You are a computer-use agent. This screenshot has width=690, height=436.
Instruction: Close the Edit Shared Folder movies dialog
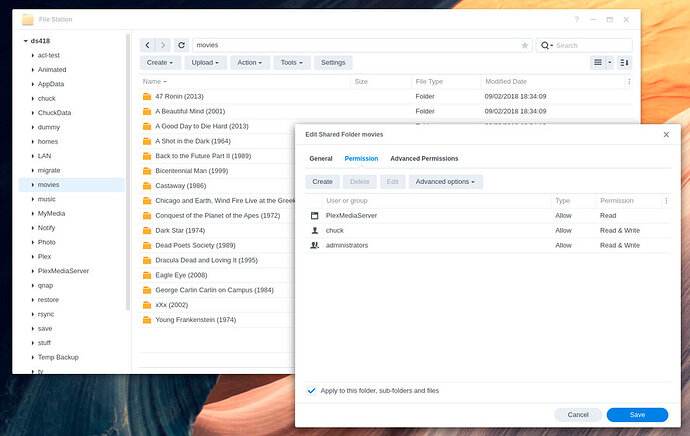tap(666, 135)
